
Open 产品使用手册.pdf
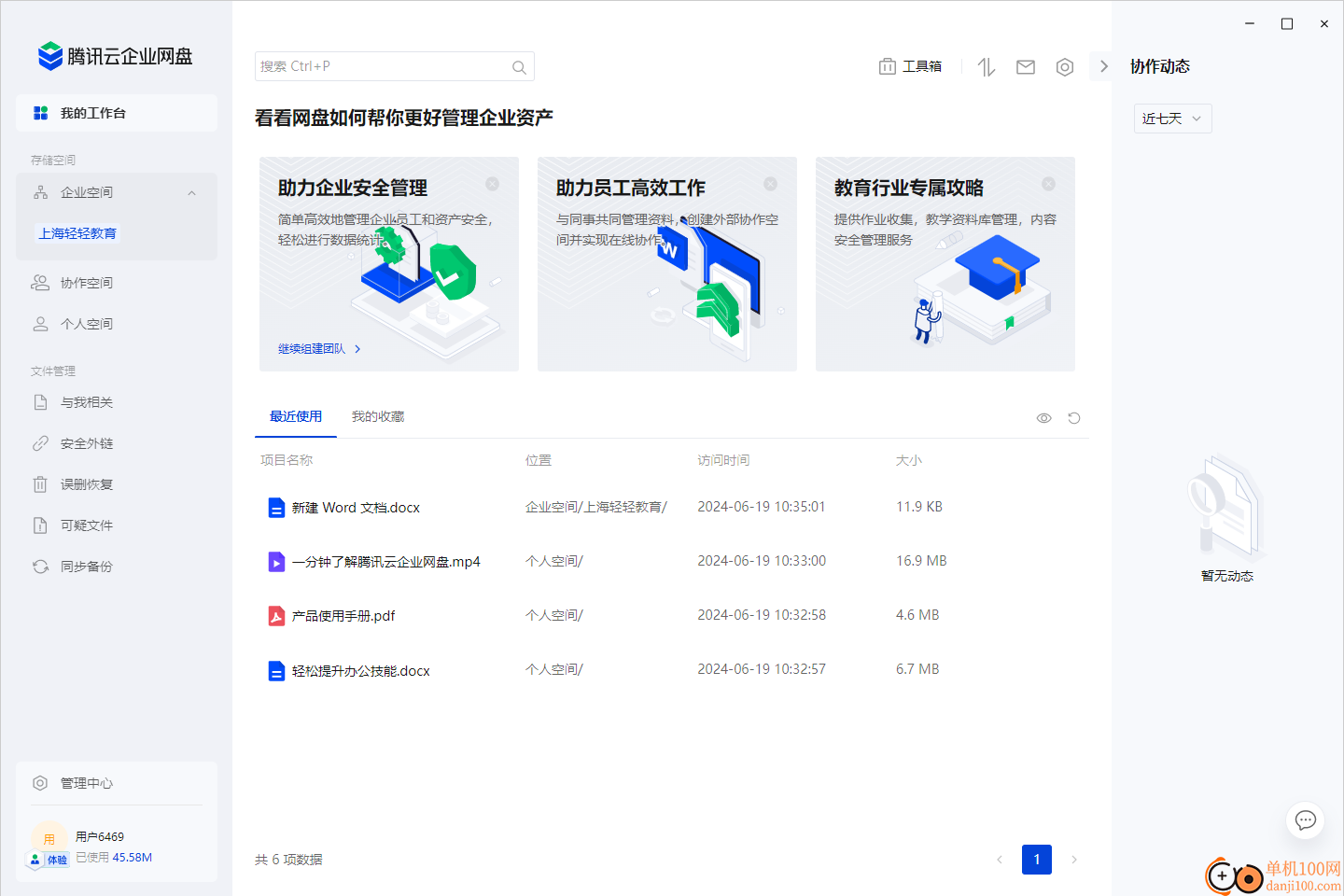point(343,616)
